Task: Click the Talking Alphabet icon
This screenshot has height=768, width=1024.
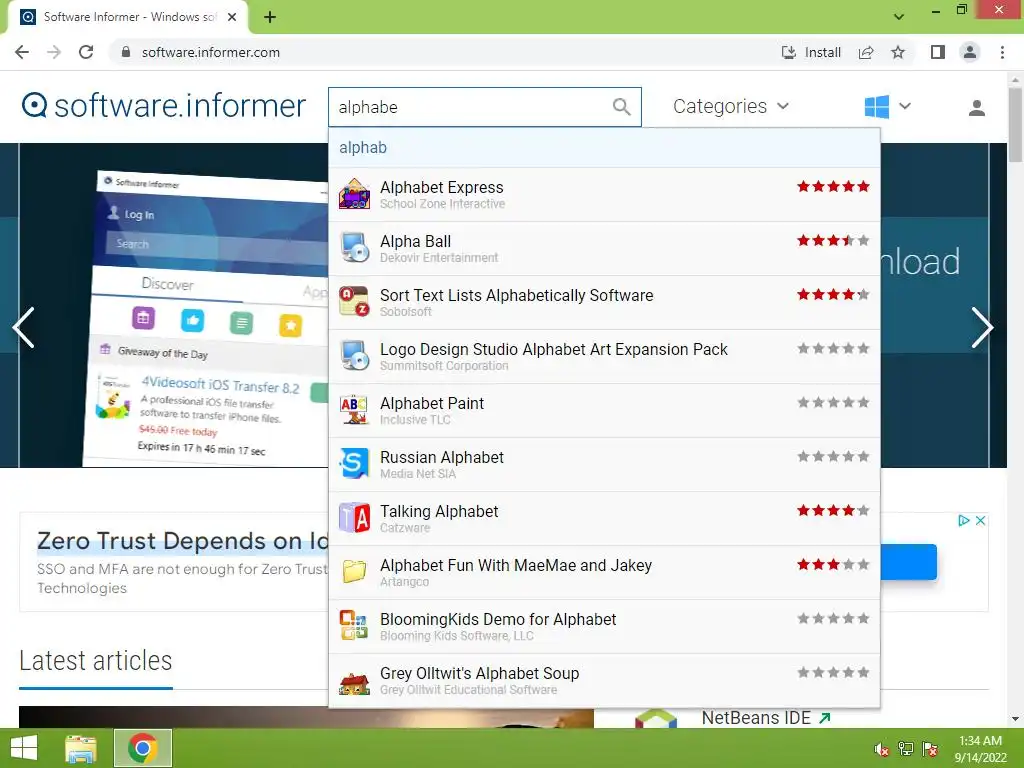Action: click(x=355, y=518)
